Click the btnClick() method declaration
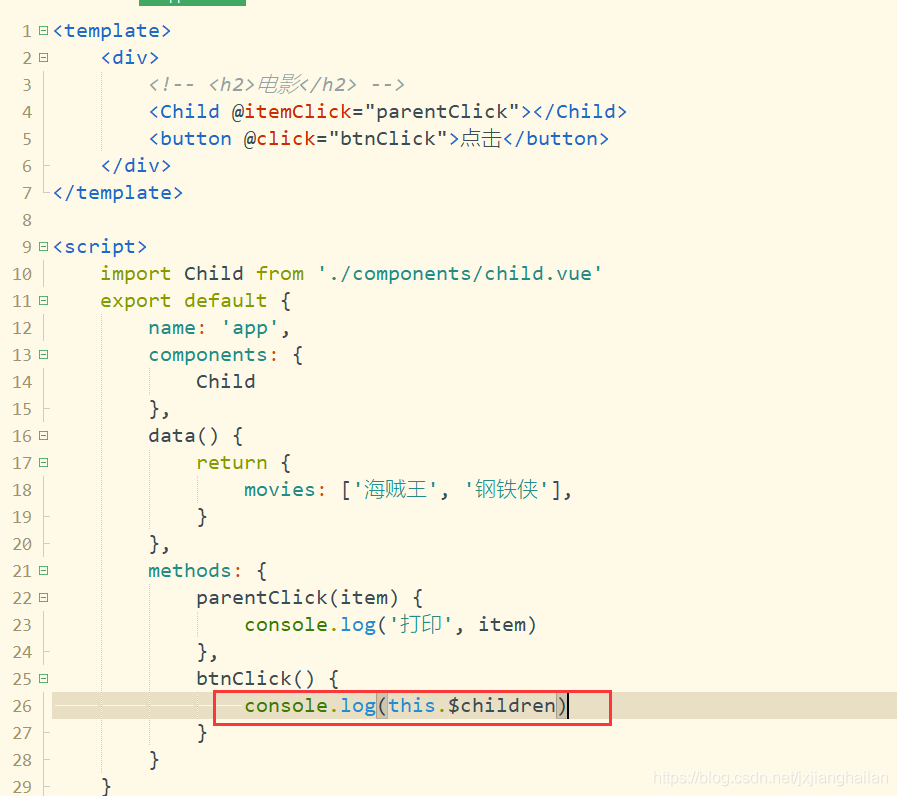The image size is (897, 796). click(x=255, y=679)
